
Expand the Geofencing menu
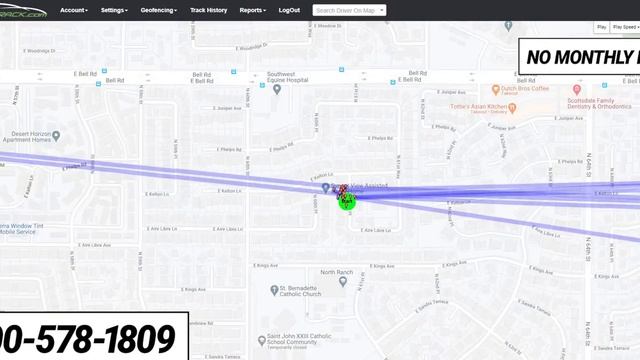click(158, 10)
